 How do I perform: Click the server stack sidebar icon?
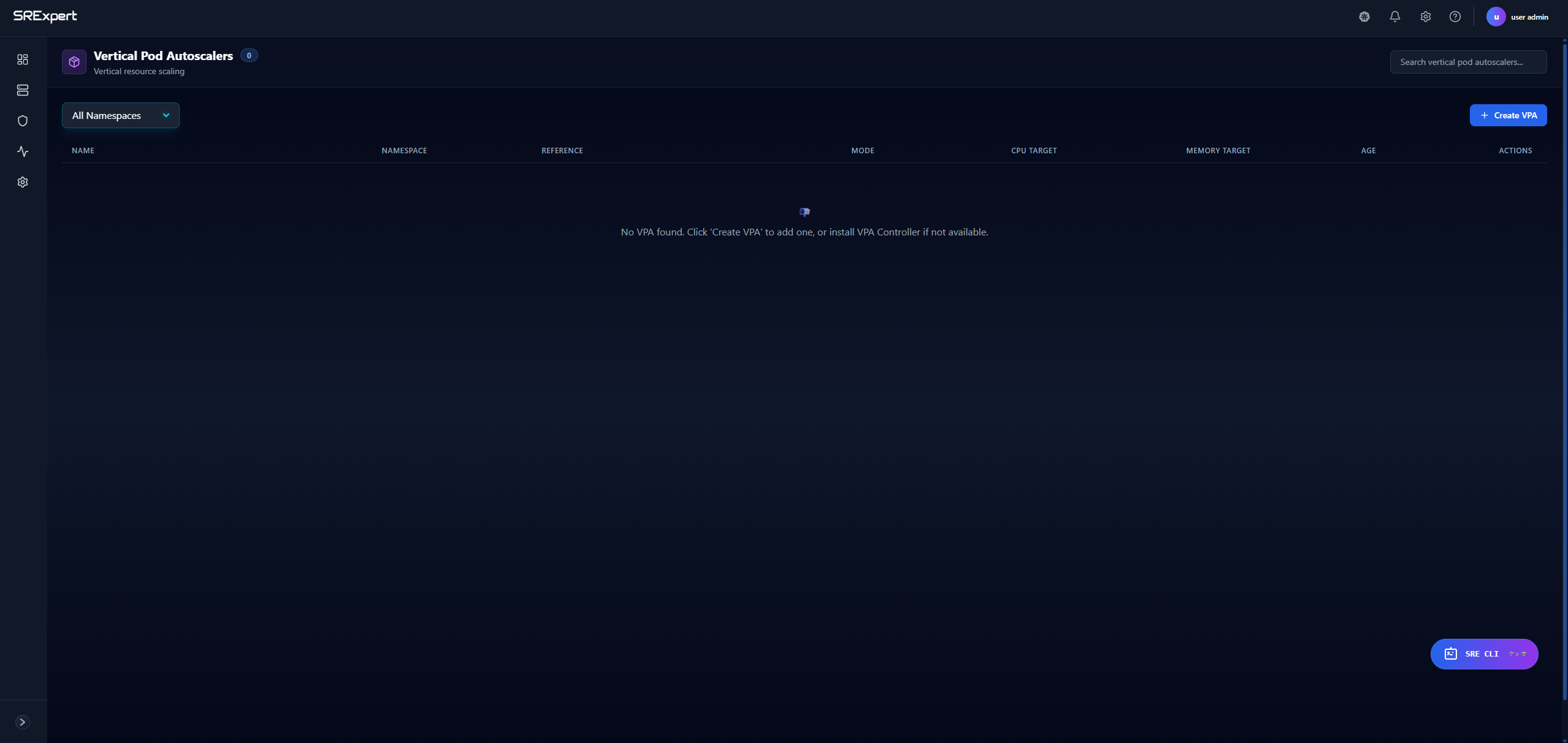(x=23, y=90)
